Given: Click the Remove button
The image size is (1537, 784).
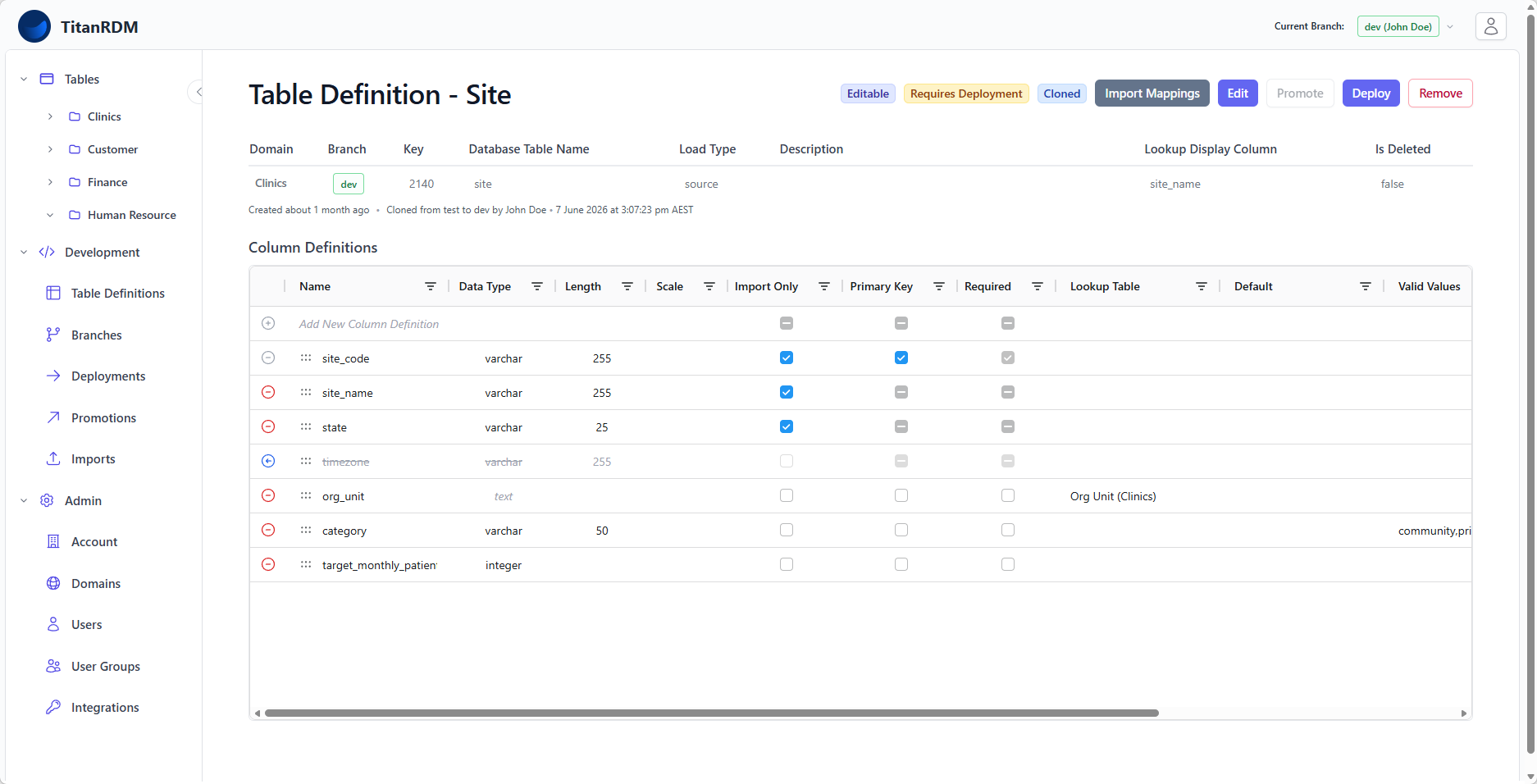Looking at the screenshot, I should pos(1440,93).
